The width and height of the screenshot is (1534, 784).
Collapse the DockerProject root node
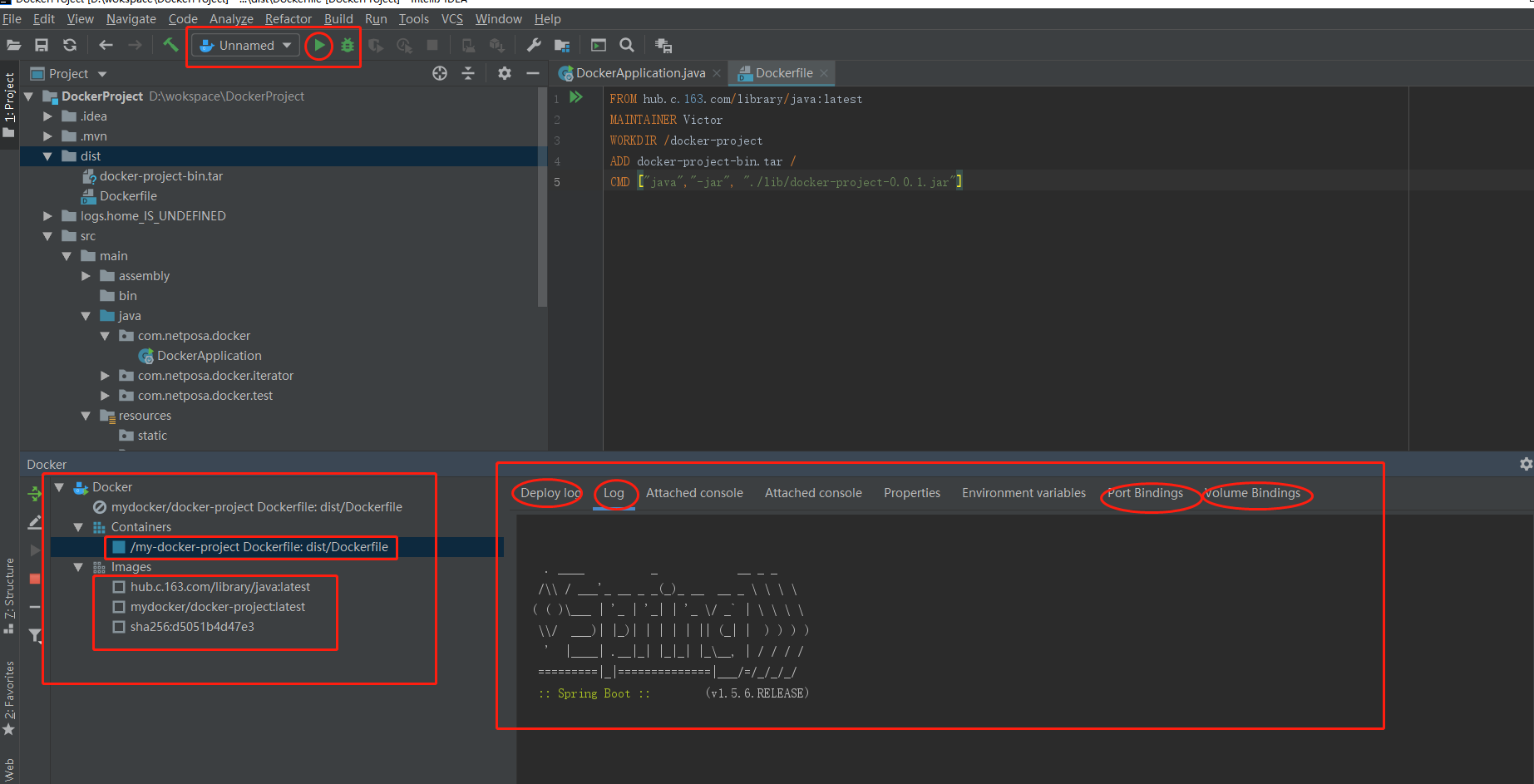pyautogui.click(x=28, y=96)
